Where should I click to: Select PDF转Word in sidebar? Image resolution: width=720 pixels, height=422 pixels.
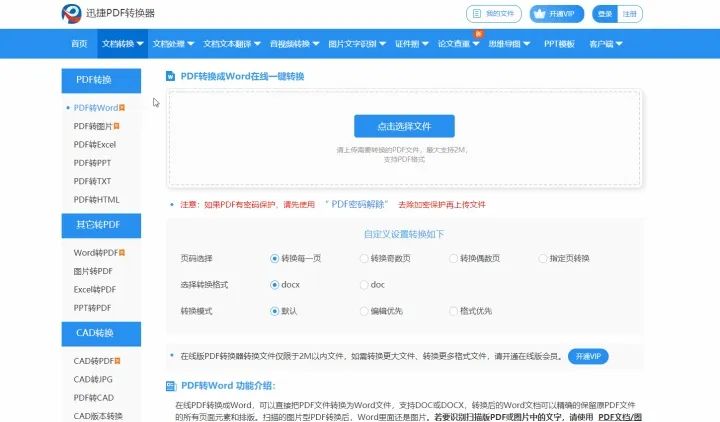96,108
